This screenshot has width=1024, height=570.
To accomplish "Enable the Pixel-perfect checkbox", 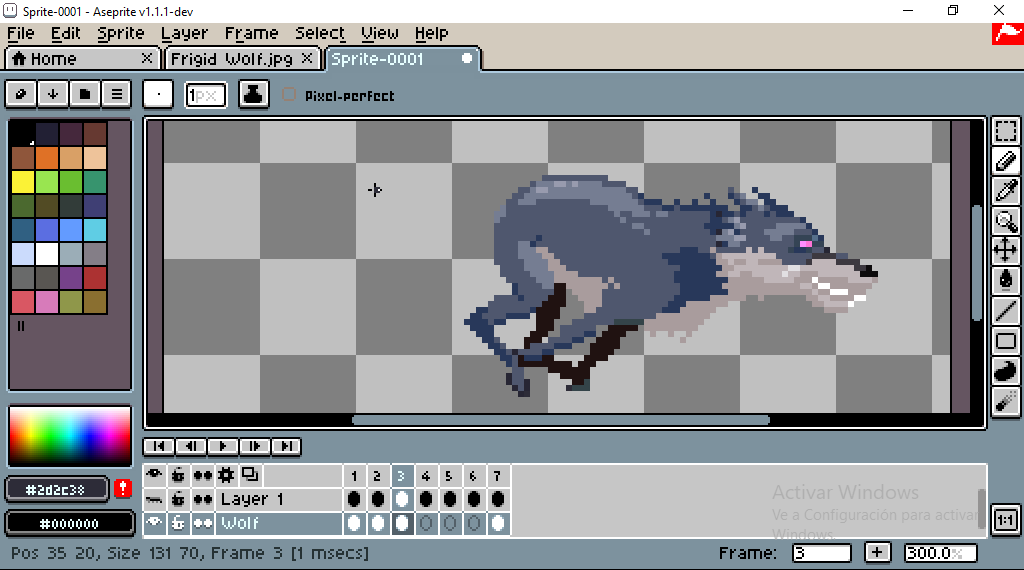I will [289, 95].
